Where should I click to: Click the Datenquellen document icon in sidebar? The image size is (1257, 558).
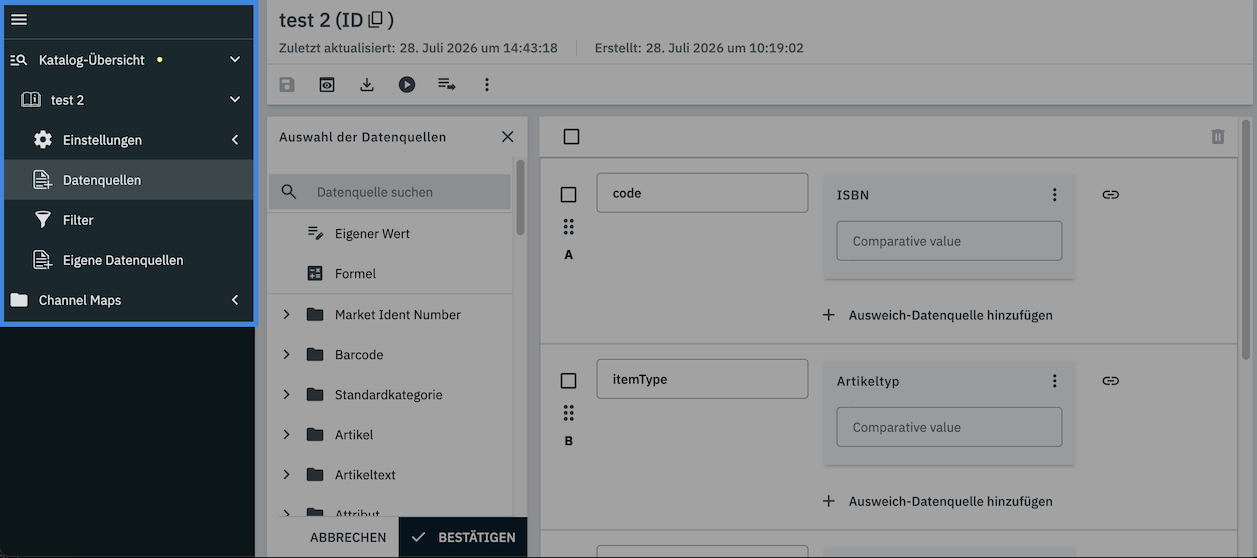(43, 180)
